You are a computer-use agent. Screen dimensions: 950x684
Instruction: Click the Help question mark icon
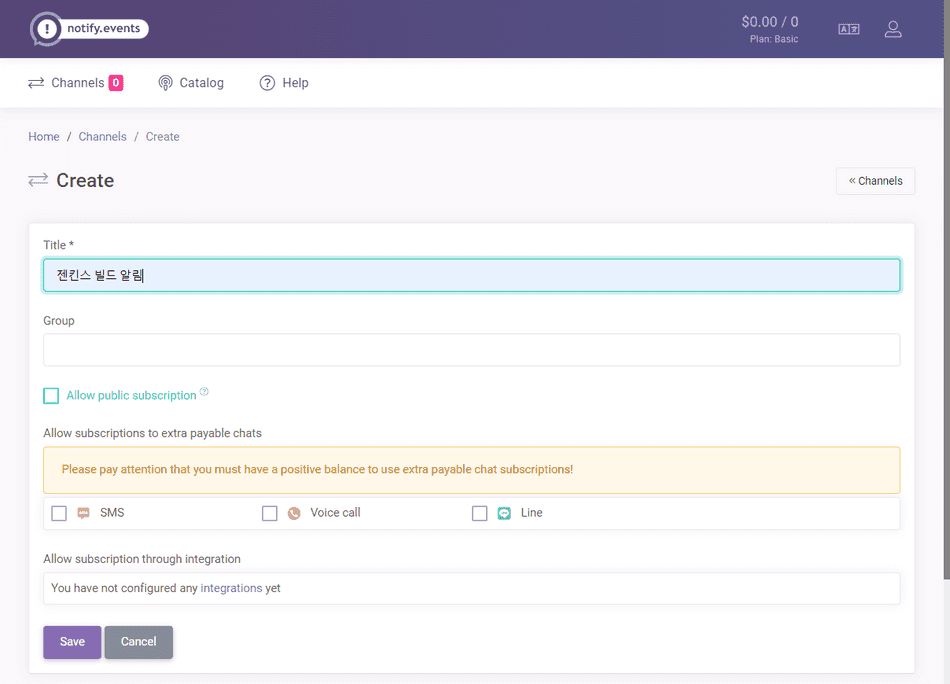coord(267,83)
